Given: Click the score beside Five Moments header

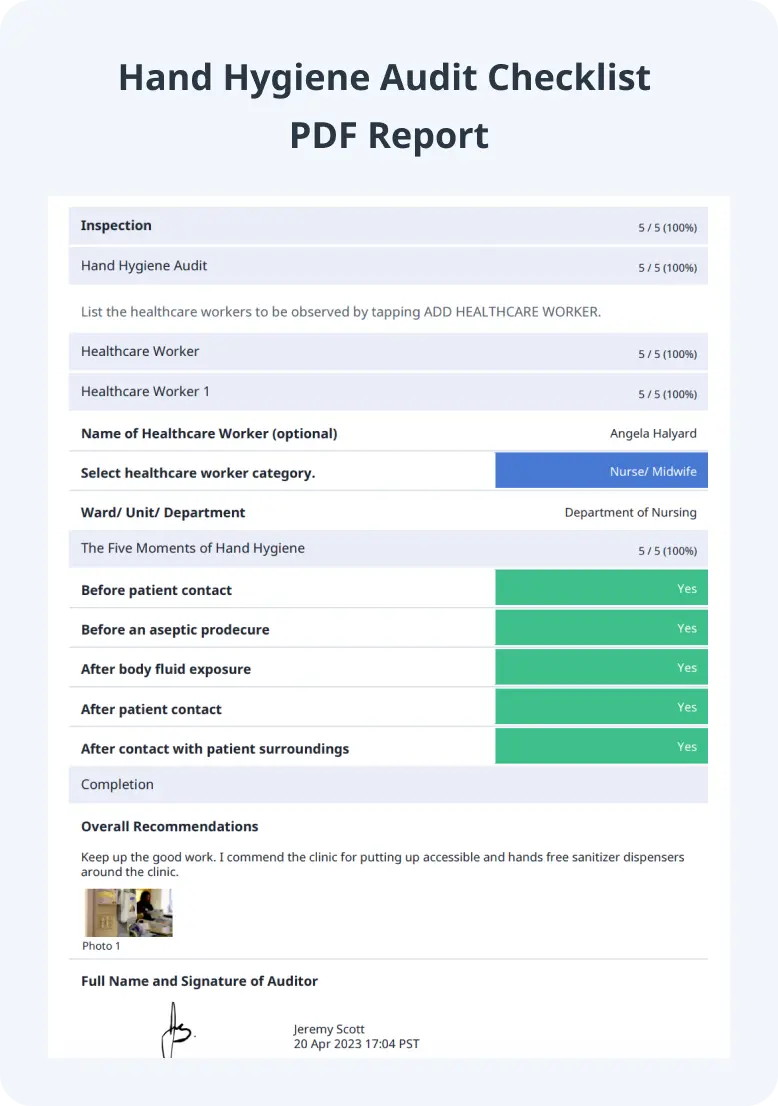Looking at the screenshot, I should point(667,551).
